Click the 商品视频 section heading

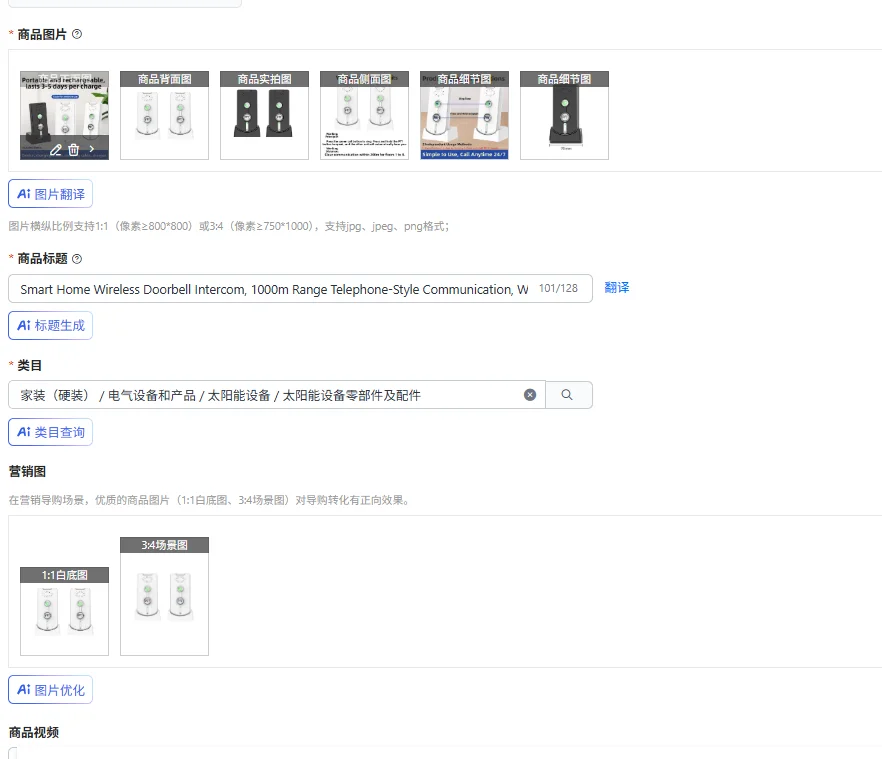coord(34,732)
